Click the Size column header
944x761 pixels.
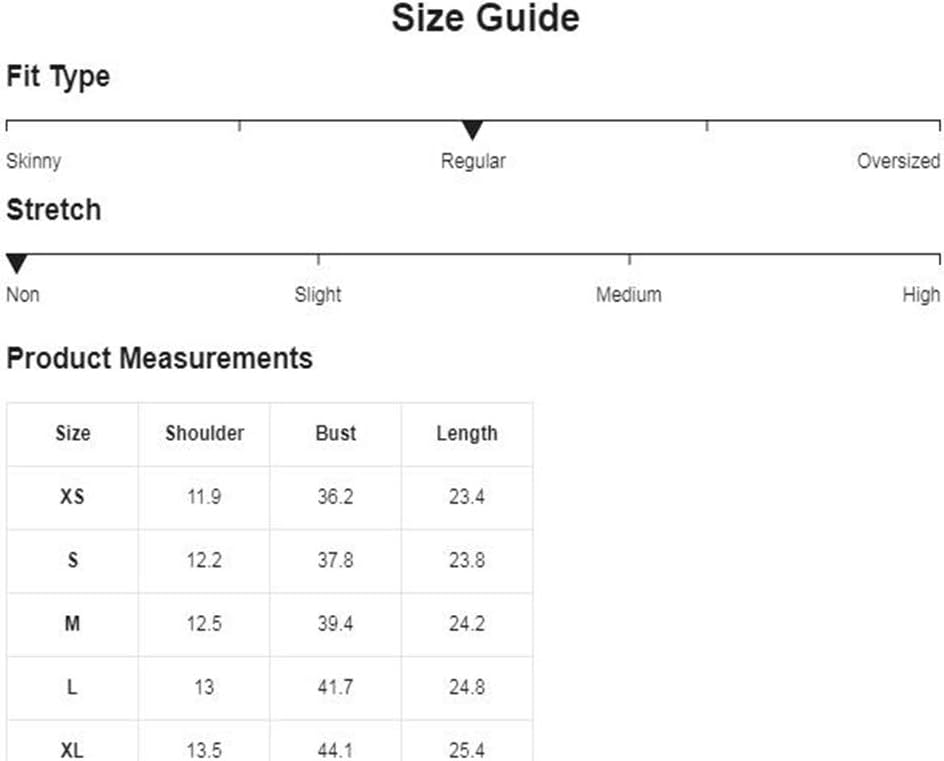pos(73,433)
